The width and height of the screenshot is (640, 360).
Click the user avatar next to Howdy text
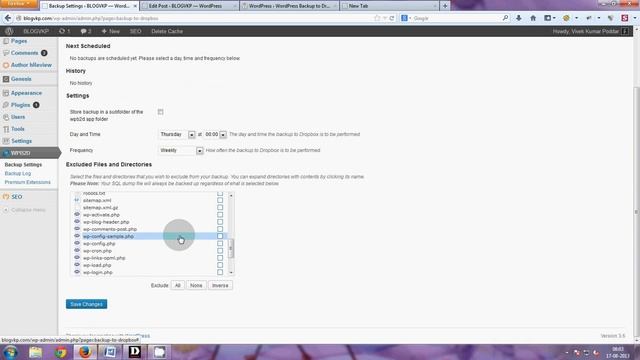click(x=625, y=31)
